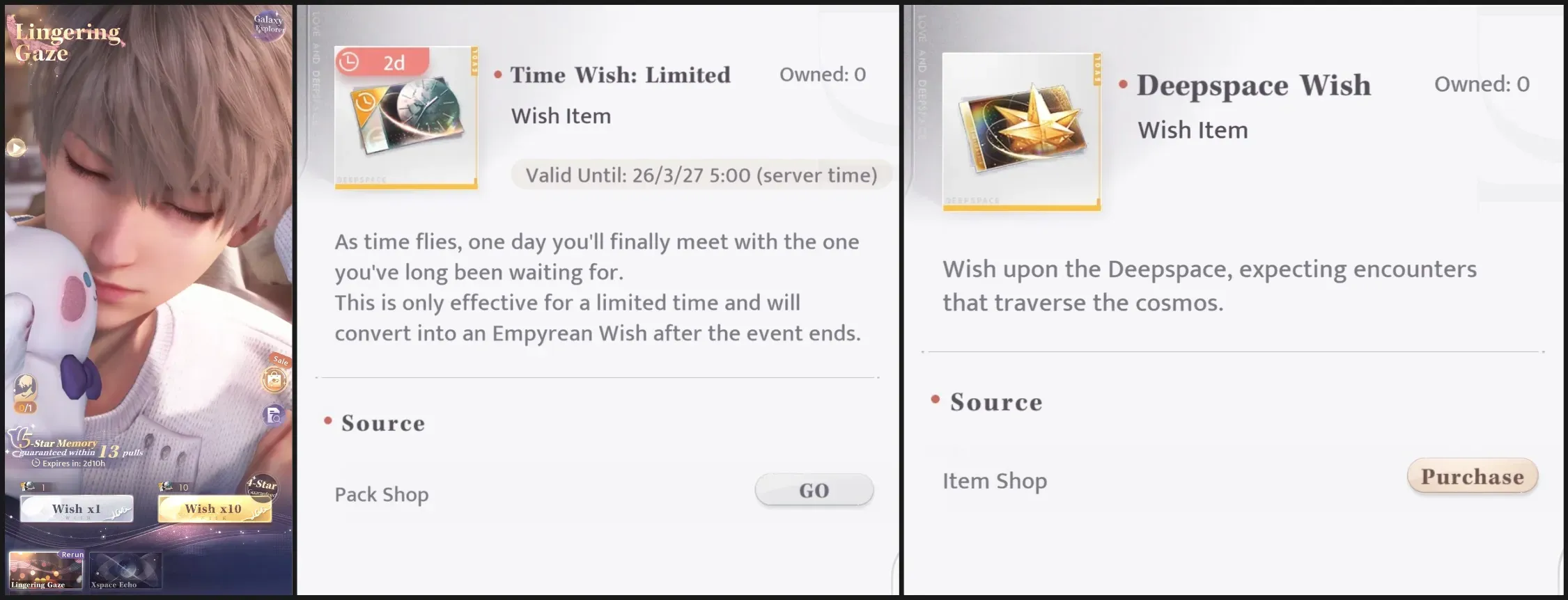Click the Valid Until date label
The width and height of the screenshot is (1568, 600).
point(701,175)
